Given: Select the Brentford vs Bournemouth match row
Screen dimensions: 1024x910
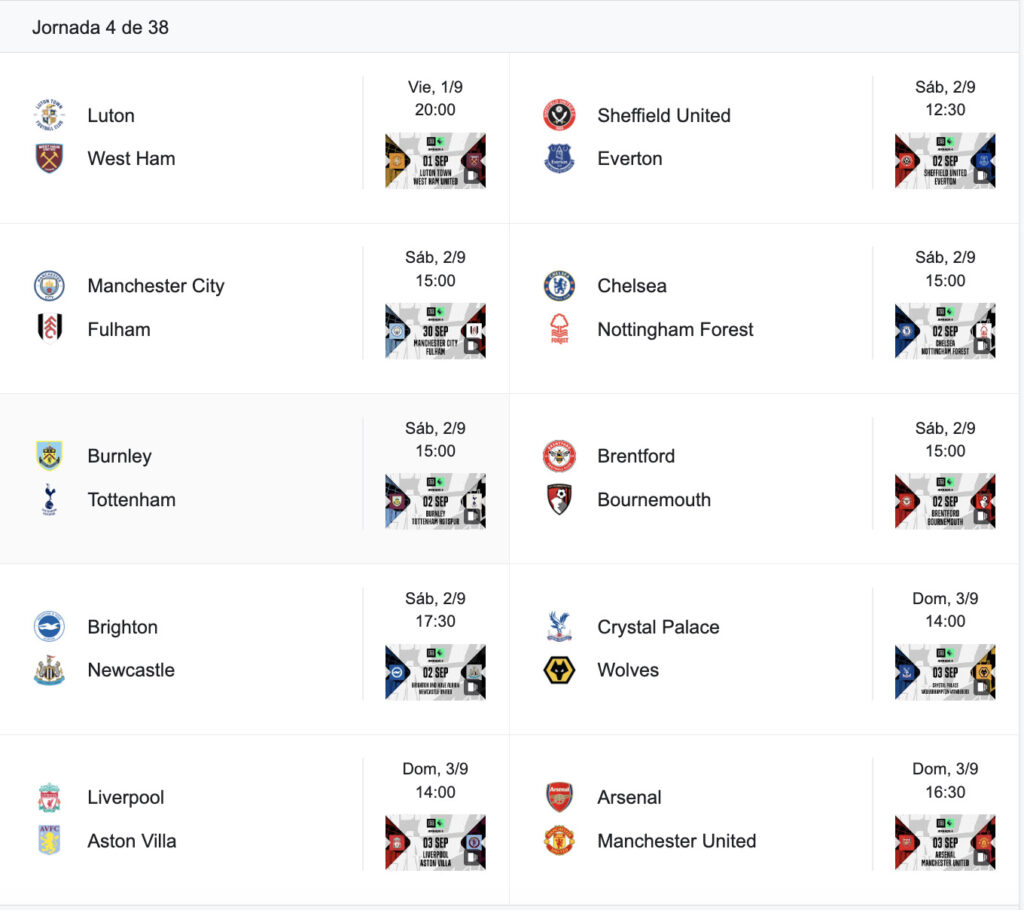Looking at the screenshot, I should pyautogui.click(x=764, y=478).
